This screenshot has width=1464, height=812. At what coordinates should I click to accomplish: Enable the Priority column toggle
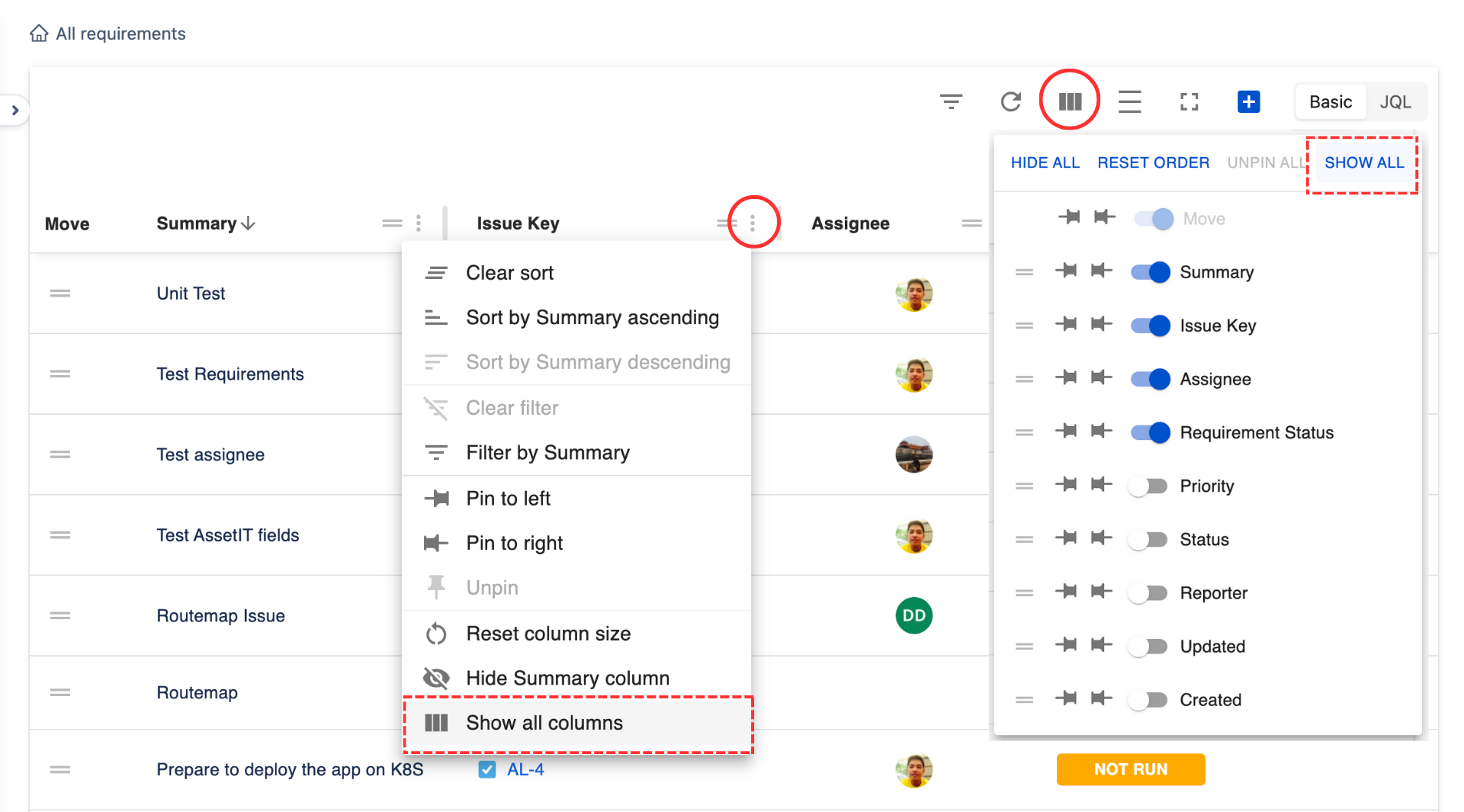[1148, 486]
